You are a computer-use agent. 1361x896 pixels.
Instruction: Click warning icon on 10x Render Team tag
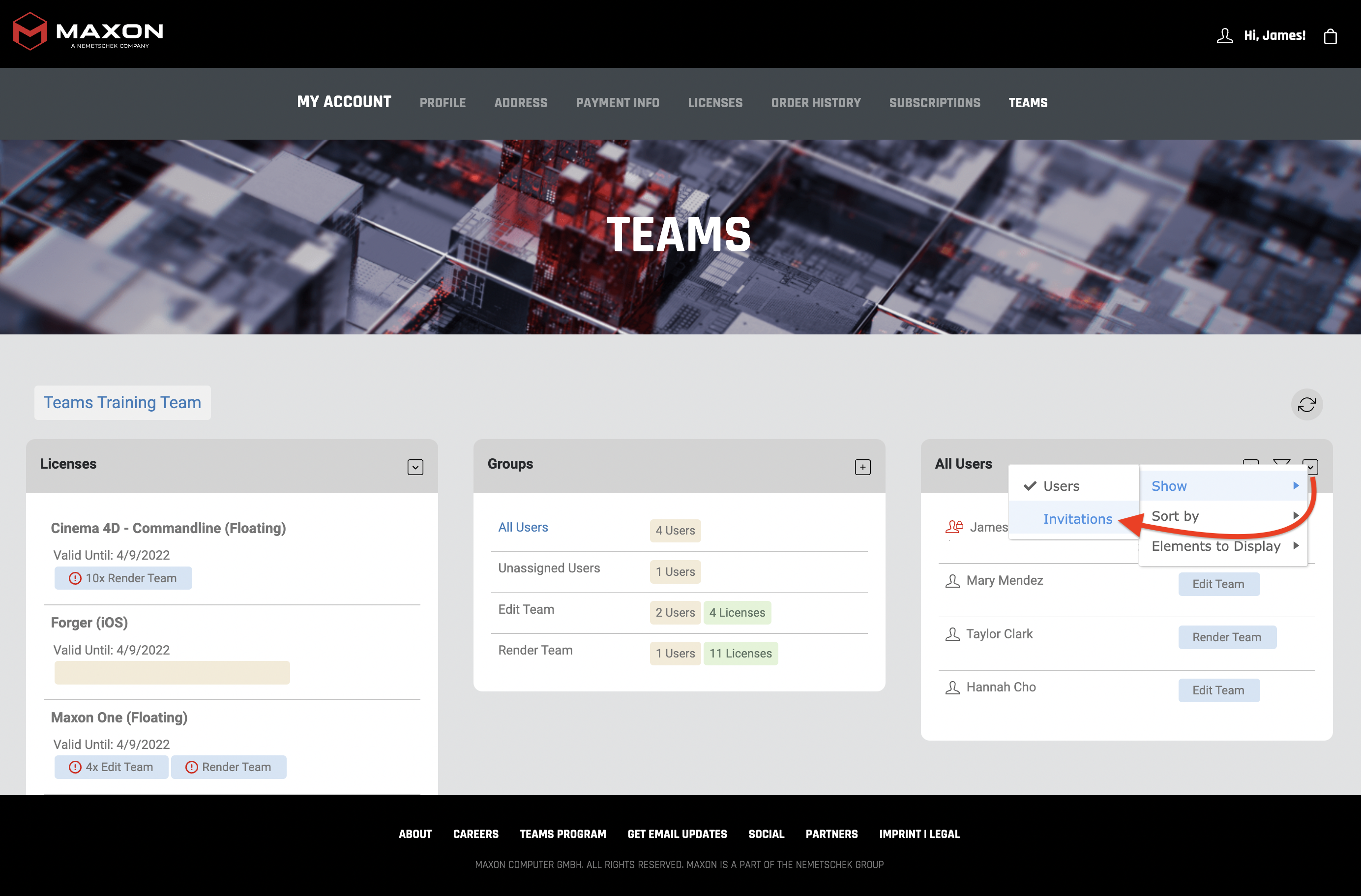coord(75,578)
